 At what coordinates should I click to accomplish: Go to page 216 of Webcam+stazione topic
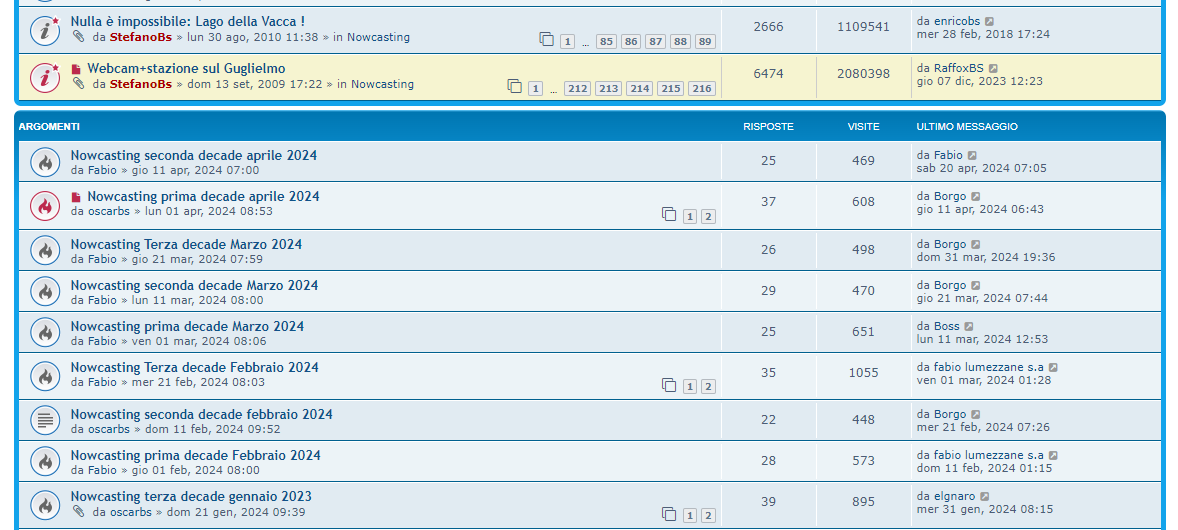pyautogui.click(x=701, y=88)
